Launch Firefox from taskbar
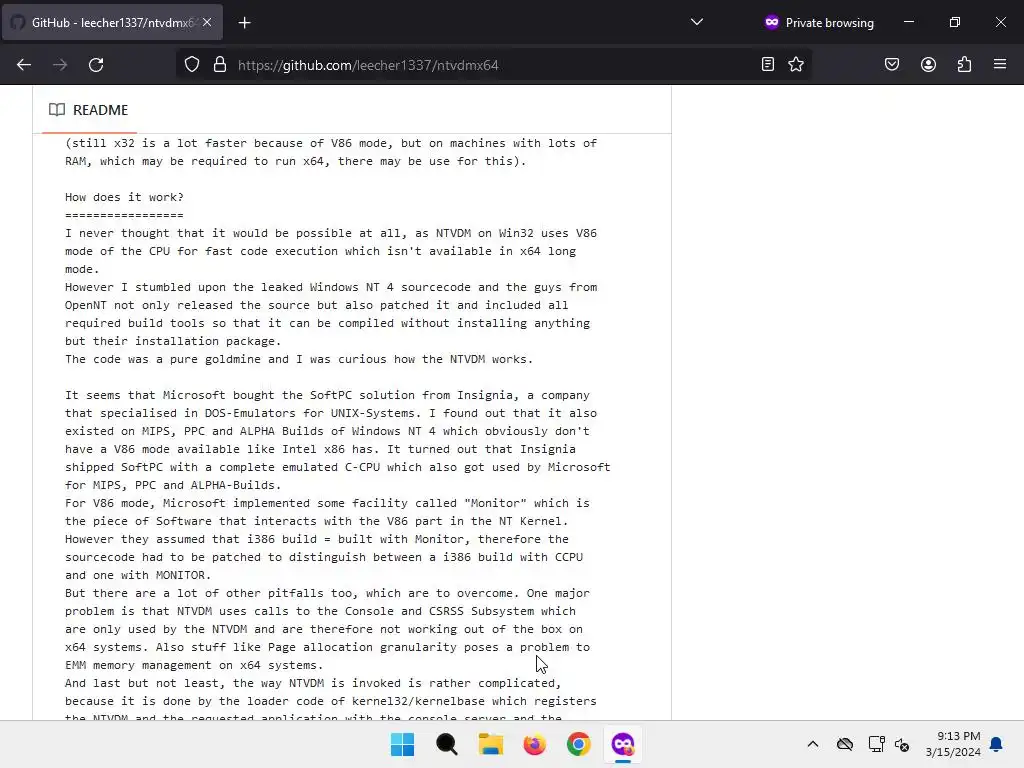The image size is (1024, 768). [x=534, y=744]
